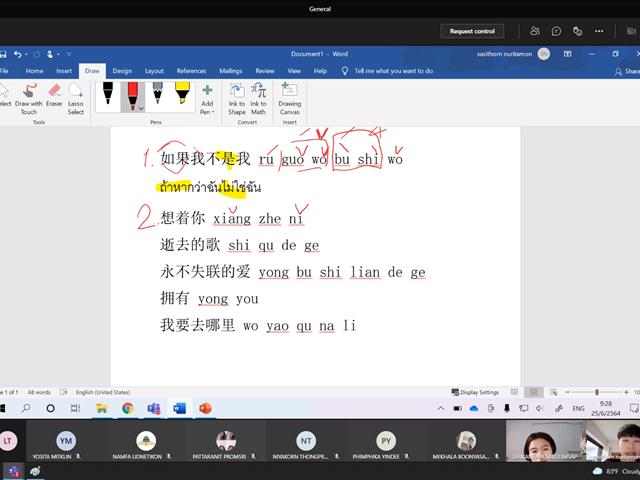Pick the gray pencil pen
Image resolution: width=640 pixels, height=480 pixels.
pyautogui.click(x=158, y=96)
